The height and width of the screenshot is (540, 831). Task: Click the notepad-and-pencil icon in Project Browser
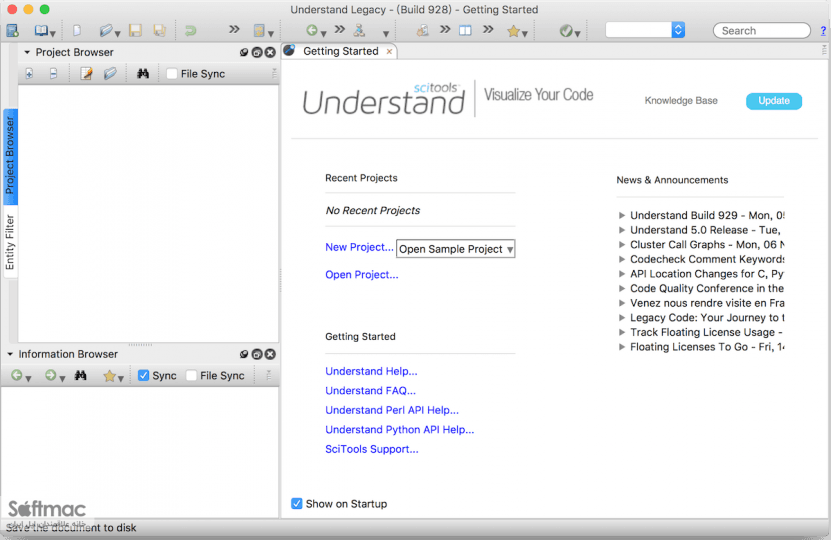pos(86,74)
